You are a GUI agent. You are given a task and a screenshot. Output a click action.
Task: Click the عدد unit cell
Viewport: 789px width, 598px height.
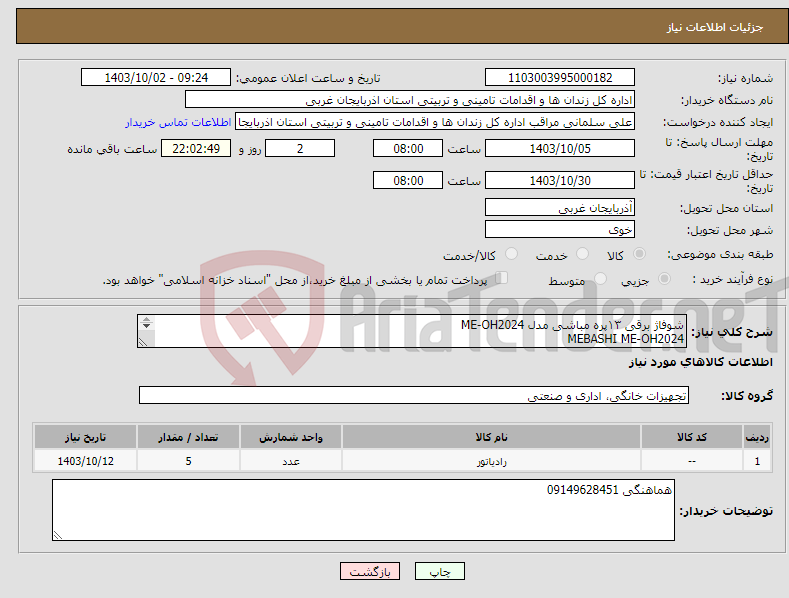coord(291,461)
